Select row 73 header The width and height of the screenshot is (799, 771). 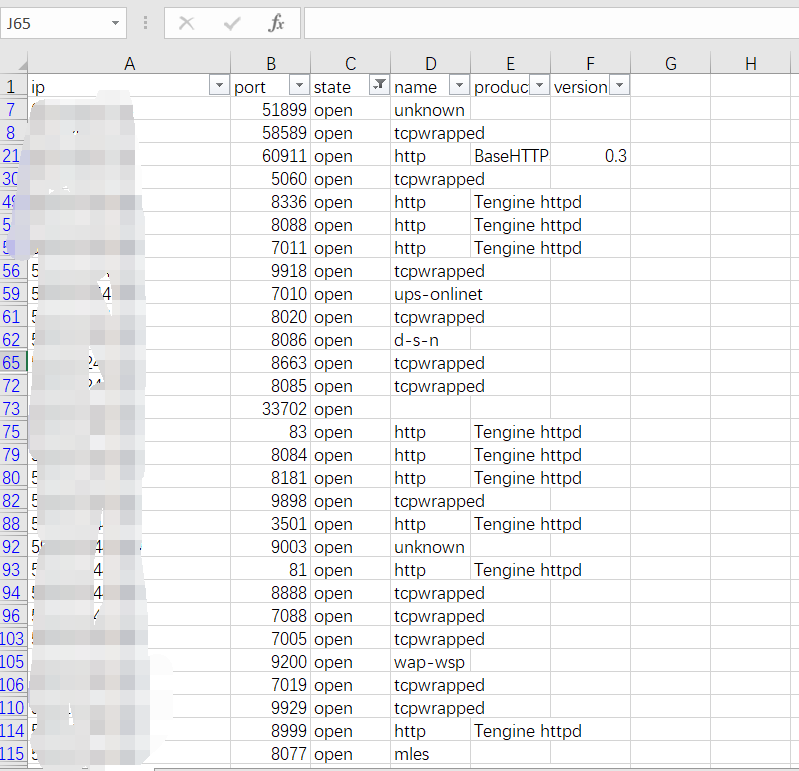13,408
